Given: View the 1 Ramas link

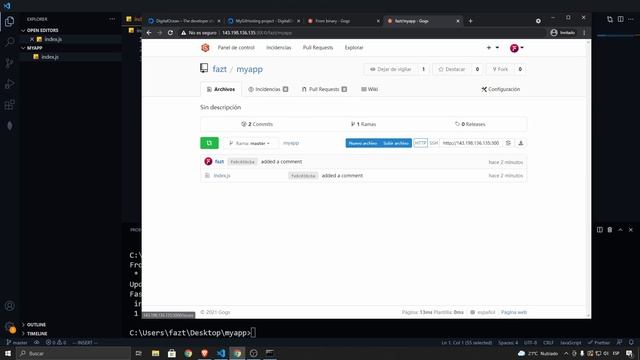Looking at the screenshot, I should click(x=363, y=124).
